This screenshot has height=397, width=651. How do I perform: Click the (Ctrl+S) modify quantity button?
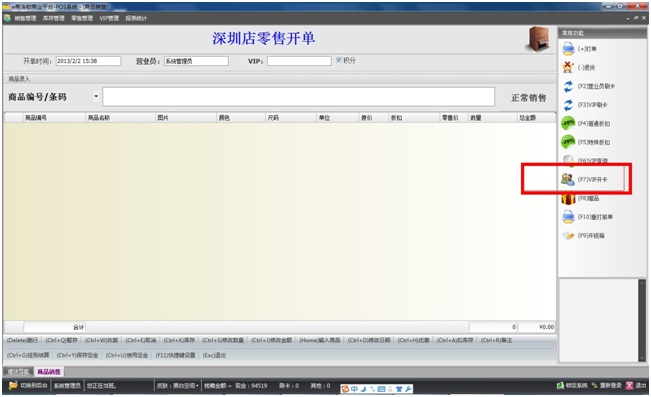click(x=223, y=340)
